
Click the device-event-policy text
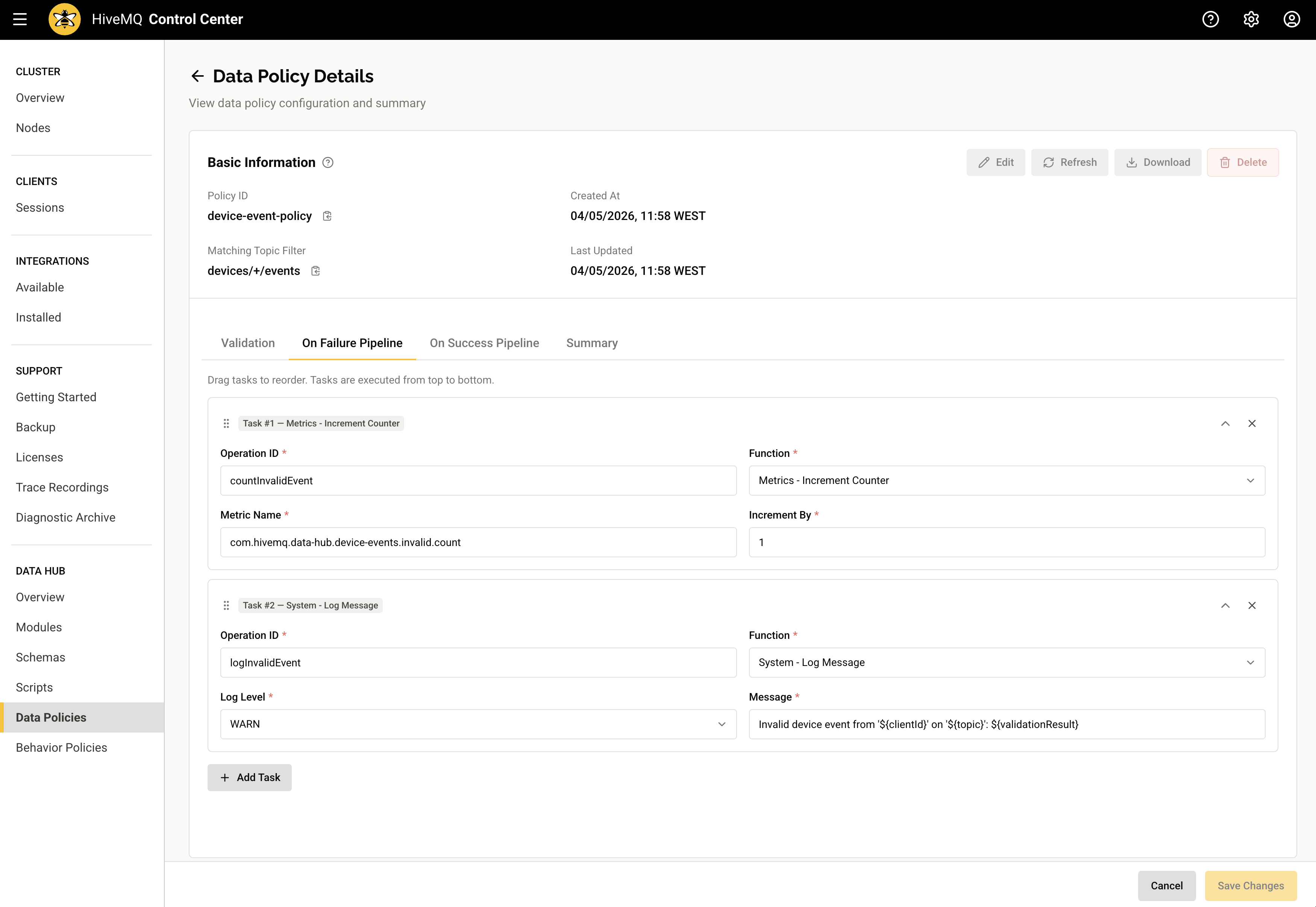[260, 216]
